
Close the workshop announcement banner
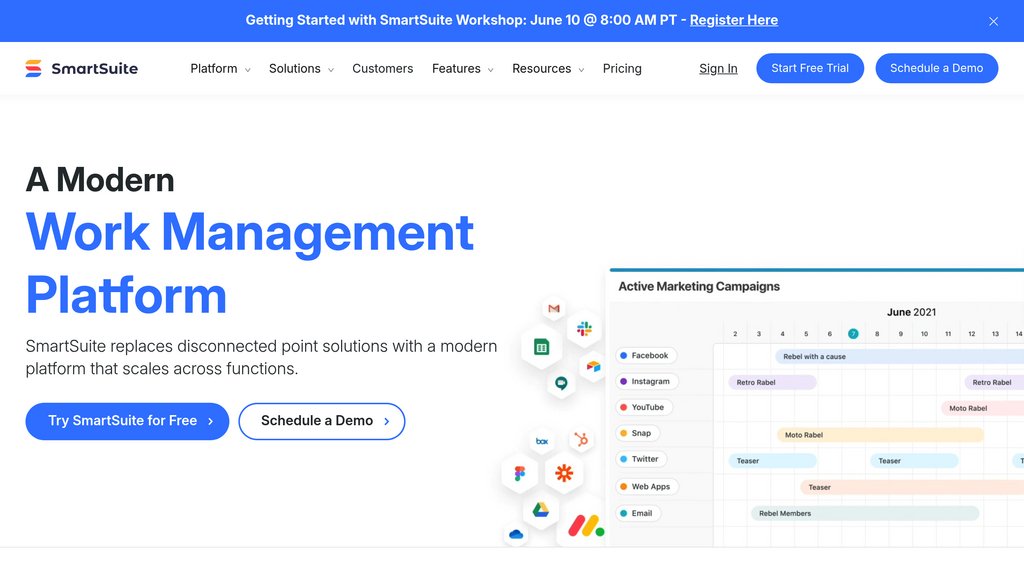click(x=993, y=21)
